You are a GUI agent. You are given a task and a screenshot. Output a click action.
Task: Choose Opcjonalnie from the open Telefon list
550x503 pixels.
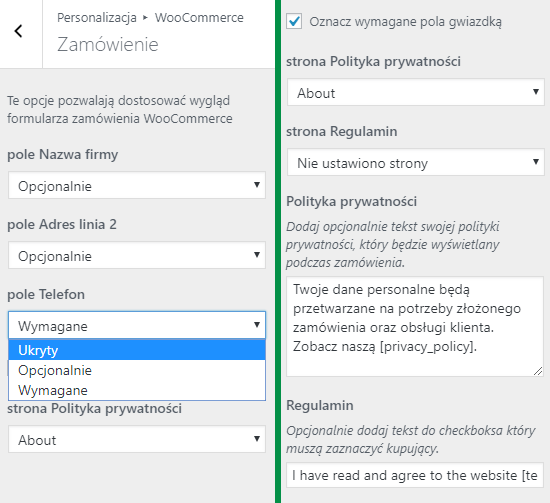[137, 370]
